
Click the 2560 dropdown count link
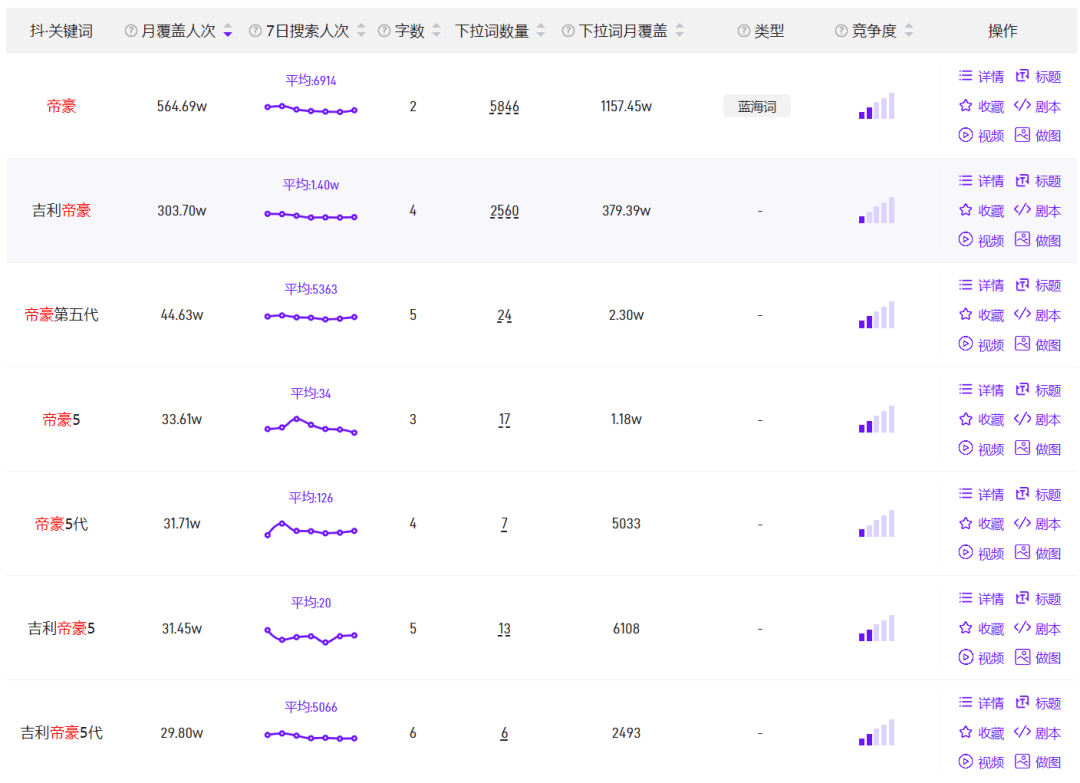(x=504, y=211)
